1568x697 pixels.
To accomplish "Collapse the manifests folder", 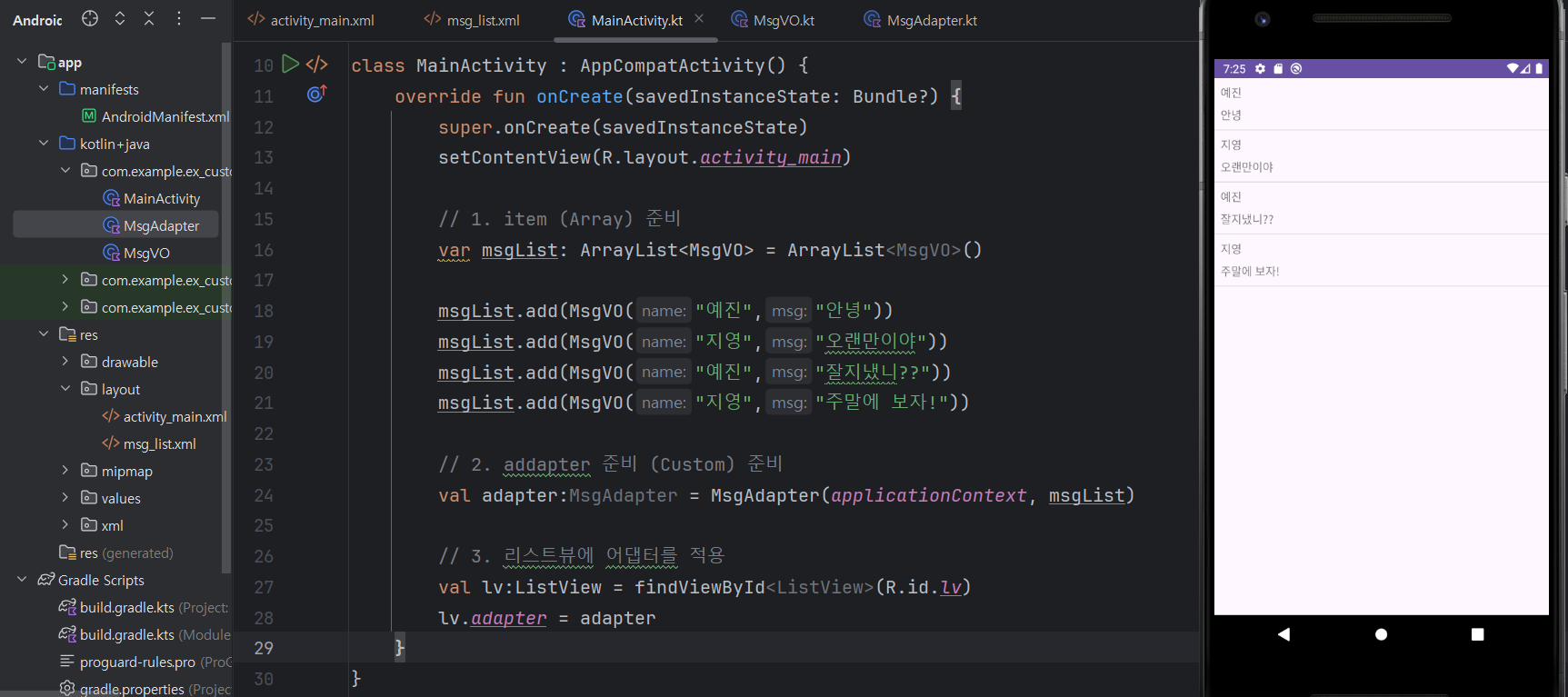I will click(44, 88).
